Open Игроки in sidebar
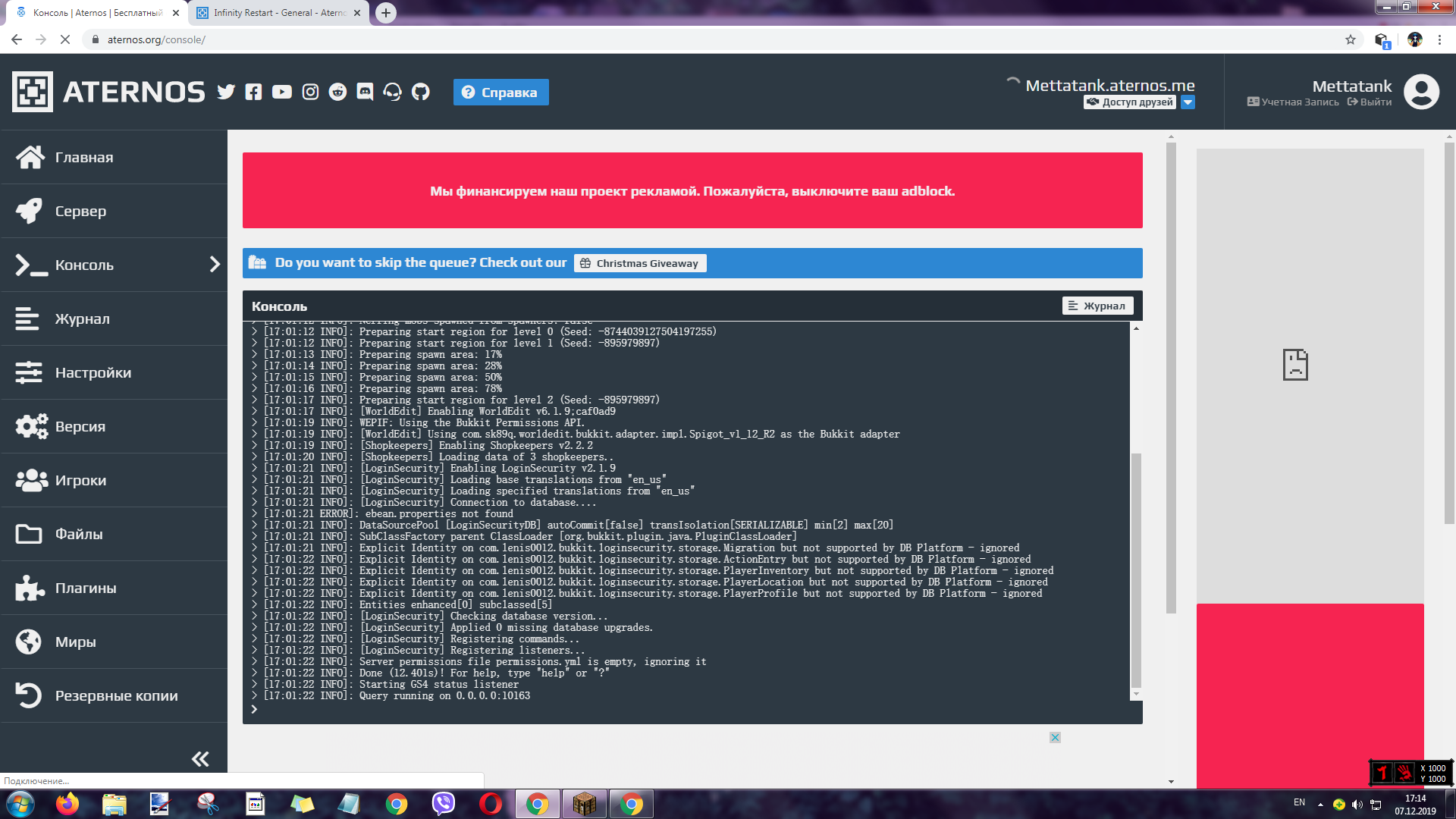This screenshot has height=819, width=1456. [114, 480]
